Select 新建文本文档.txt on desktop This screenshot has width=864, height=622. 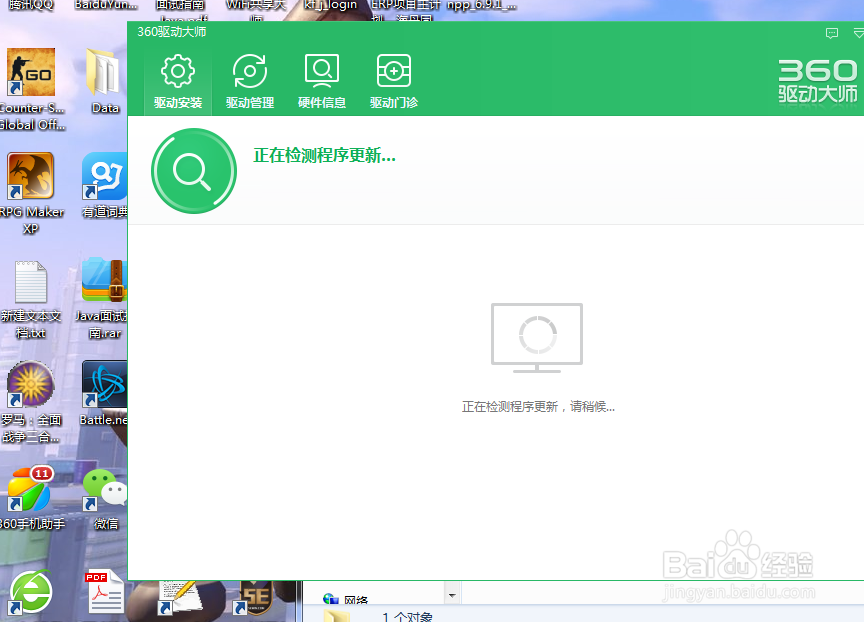31,300
